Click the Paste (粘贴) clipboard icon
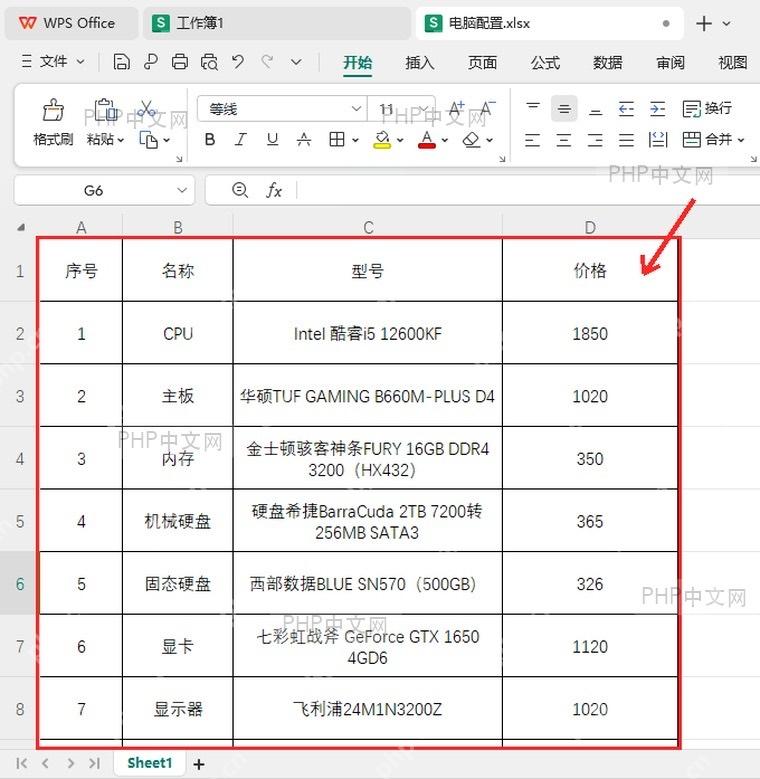The height and width of the screenshot is (779, 760). click(x=105, y=110)
